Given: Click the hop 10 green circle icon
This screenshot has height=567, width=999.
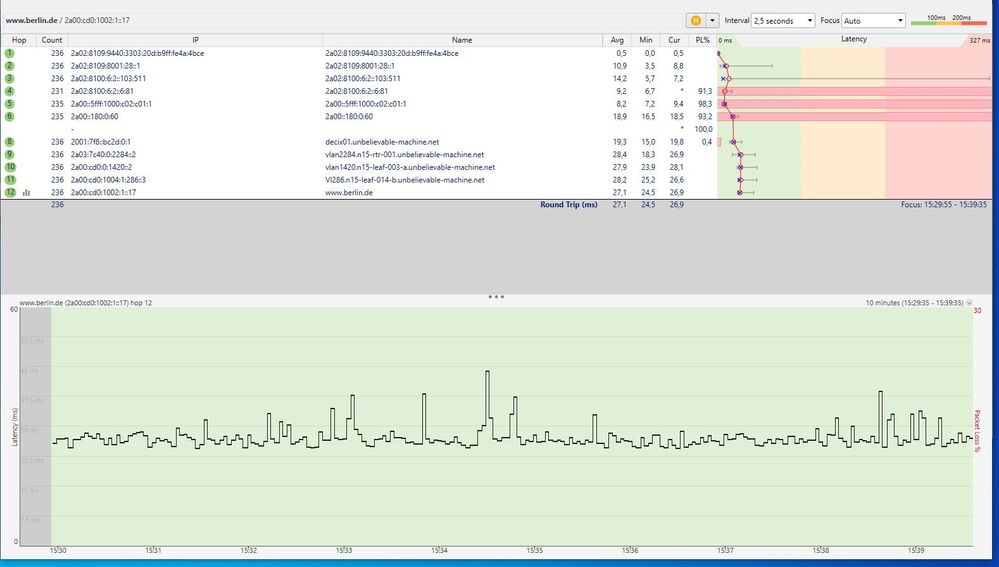Looking at the screenshot, I should [10, 167].
